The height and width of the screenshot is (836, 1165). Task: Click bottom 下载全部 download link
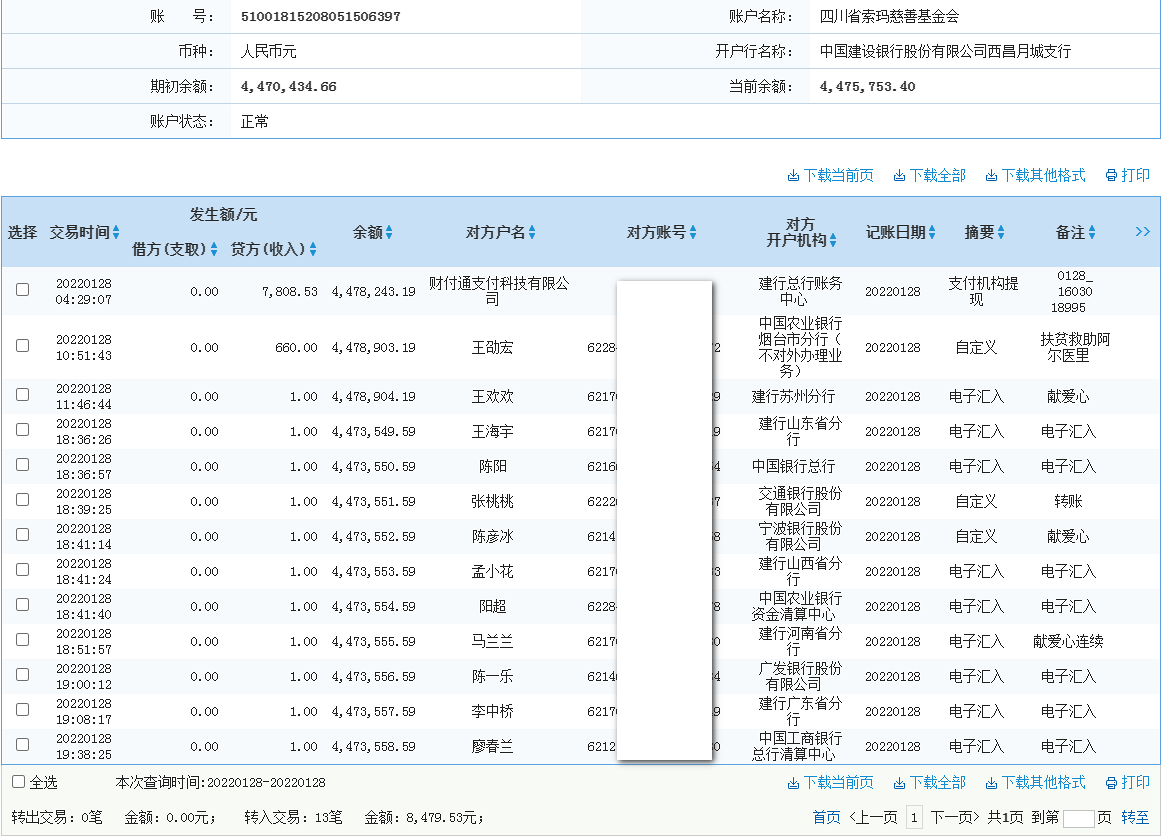[x=929, y=782]
